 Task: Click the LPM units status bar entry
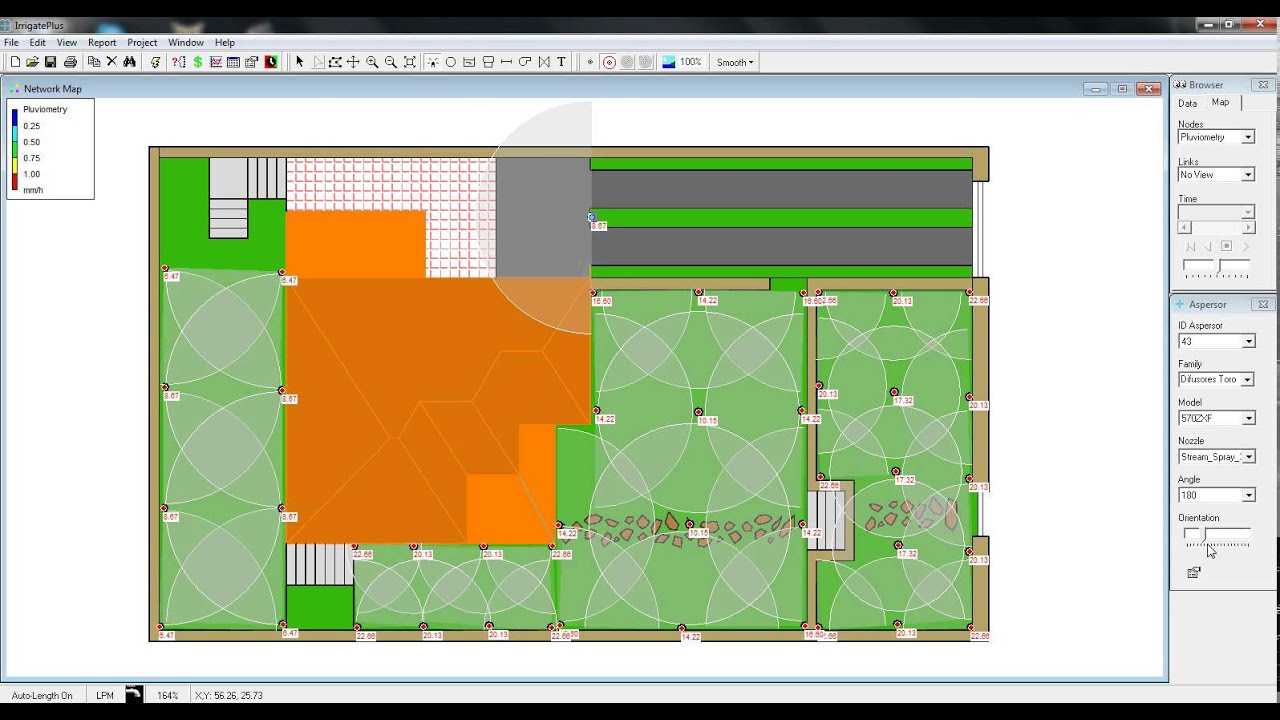(105, 695)
